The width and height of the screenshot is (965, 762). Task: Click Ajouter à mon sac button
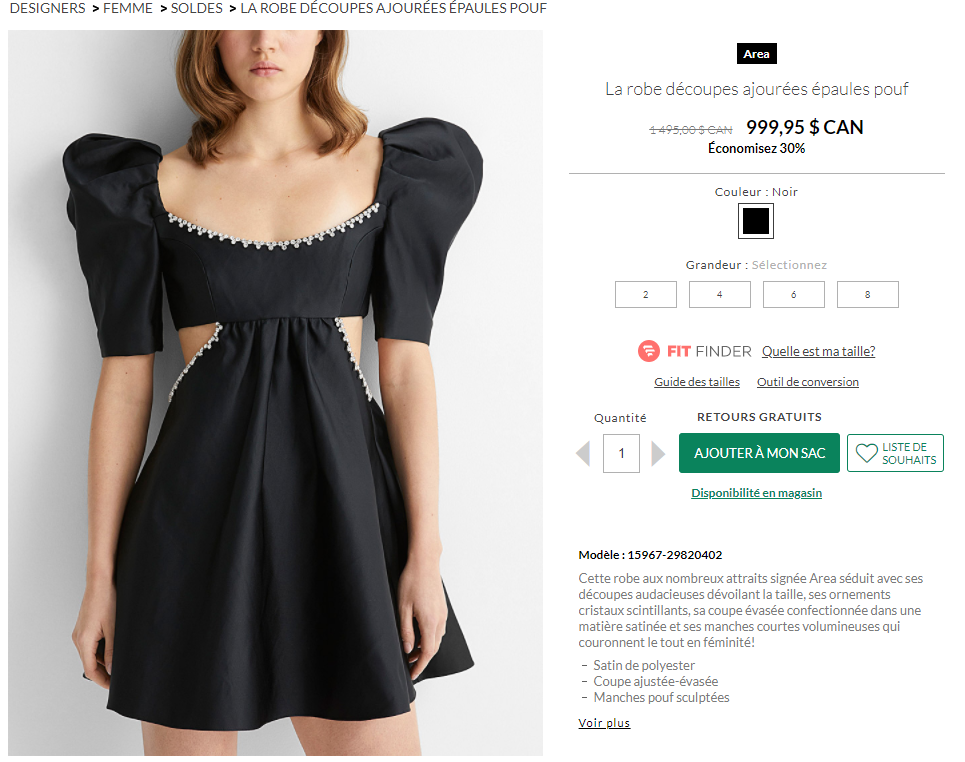759,453
